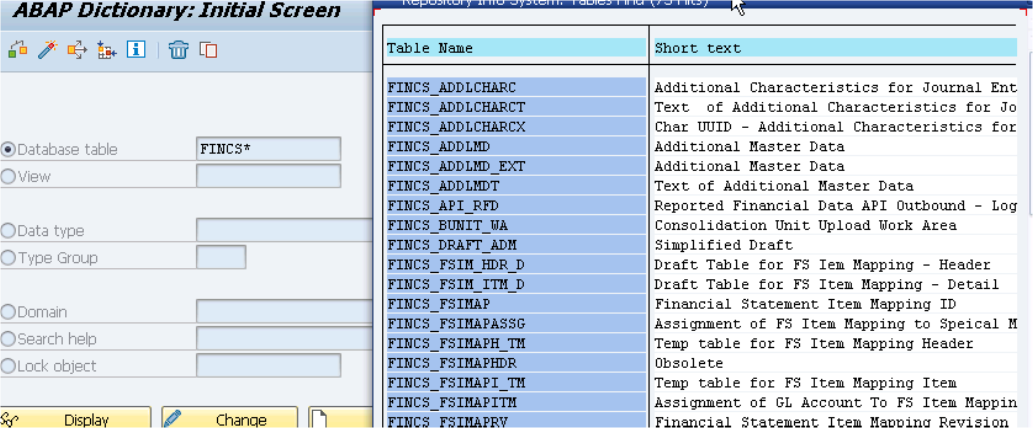Click the Display Object List icon
This screenshot has width=1033, height=428.
107,50
